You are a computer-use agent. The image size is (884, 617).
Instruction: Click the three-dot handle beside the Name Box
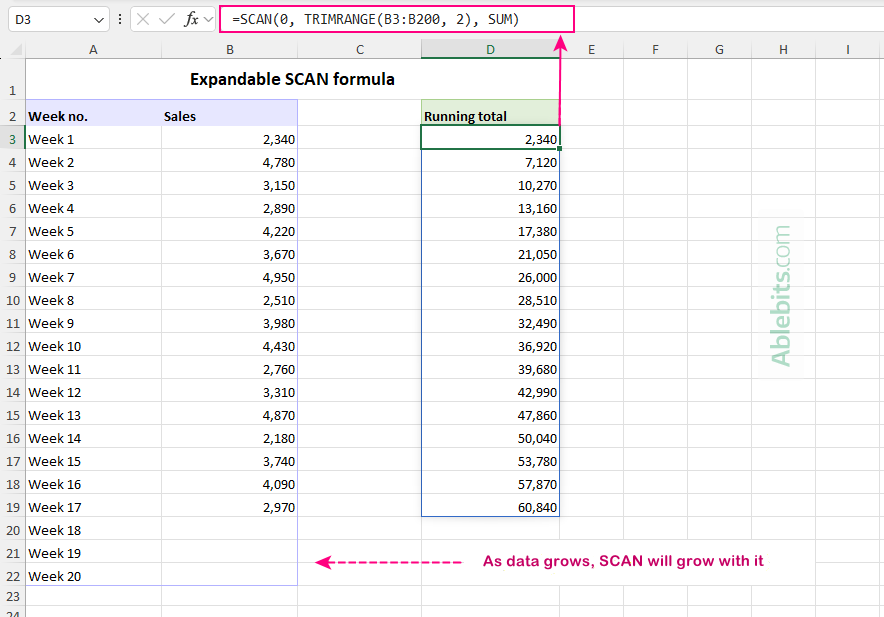coord(120,20)
